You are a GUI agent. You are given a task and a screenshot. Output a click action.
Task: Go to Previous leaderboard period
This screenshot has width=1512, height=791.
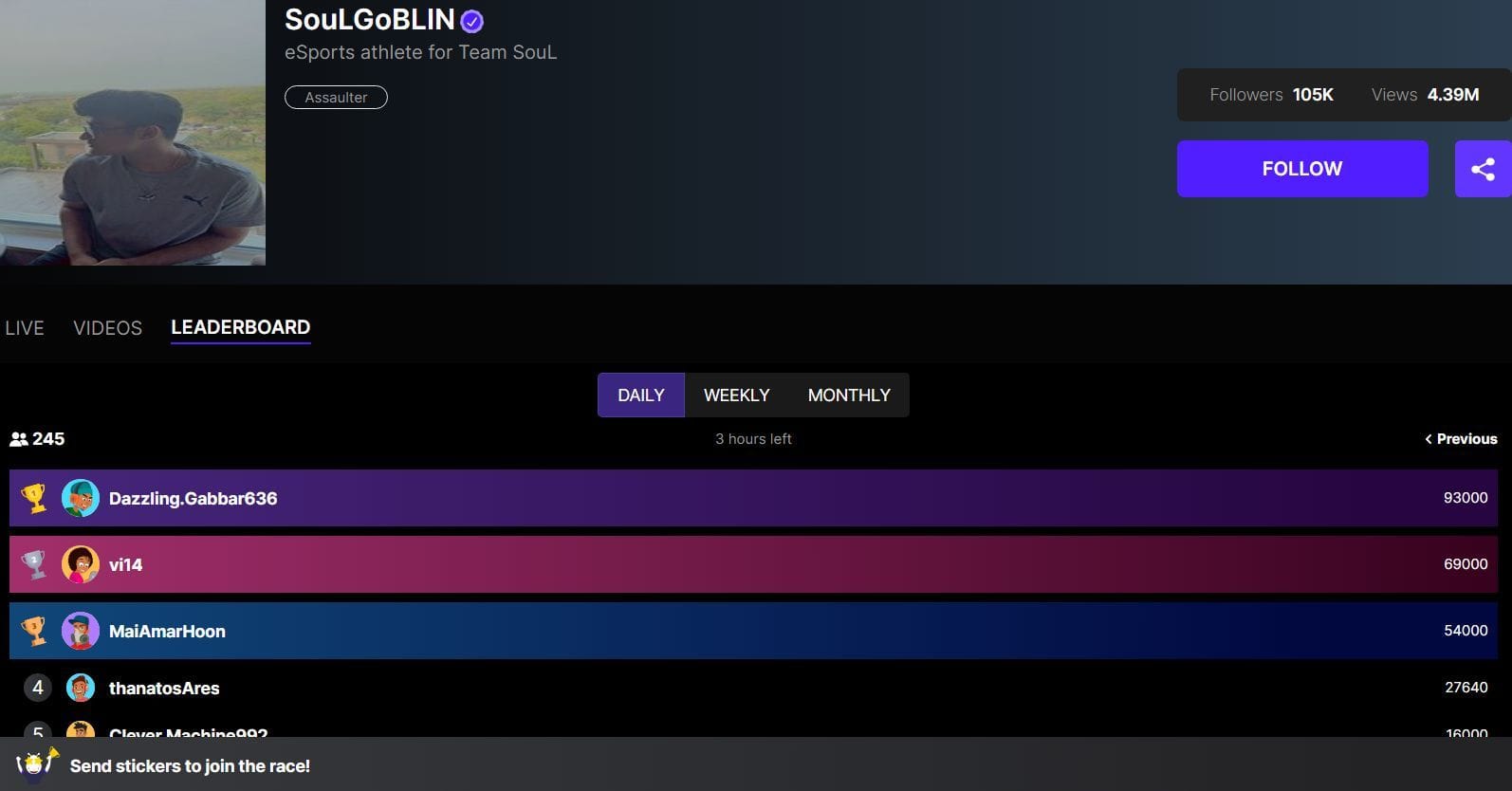[x=1461, y=439]
